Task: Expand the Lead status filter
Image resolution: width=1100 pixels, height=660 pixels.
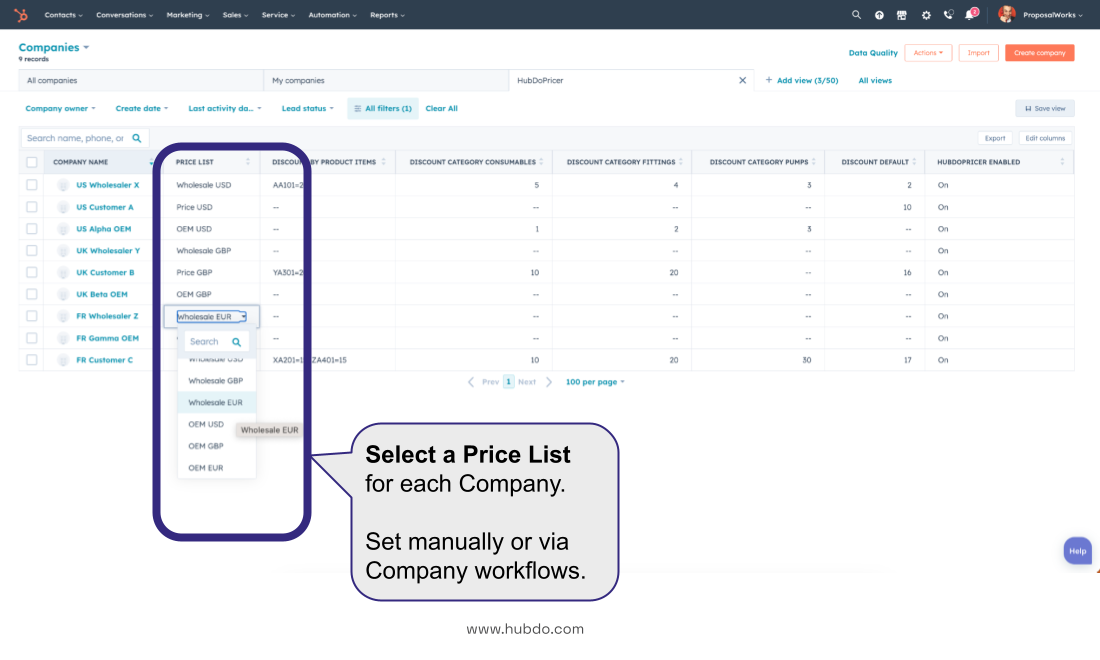Action: 307,109
